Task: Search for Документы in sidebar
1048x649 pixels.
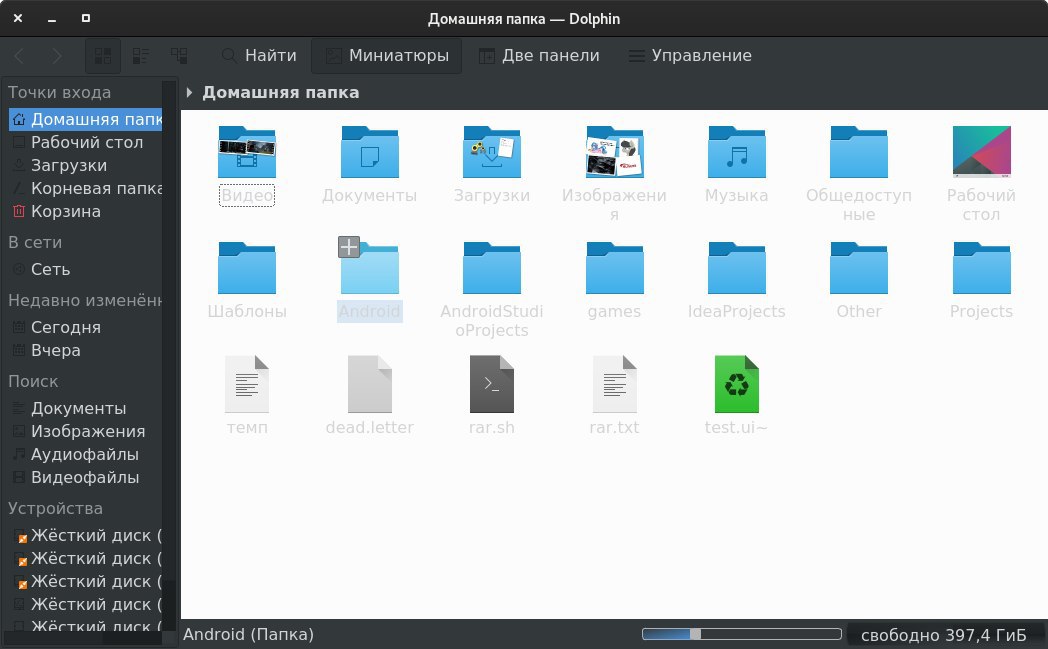Action: tap(86, 408)
